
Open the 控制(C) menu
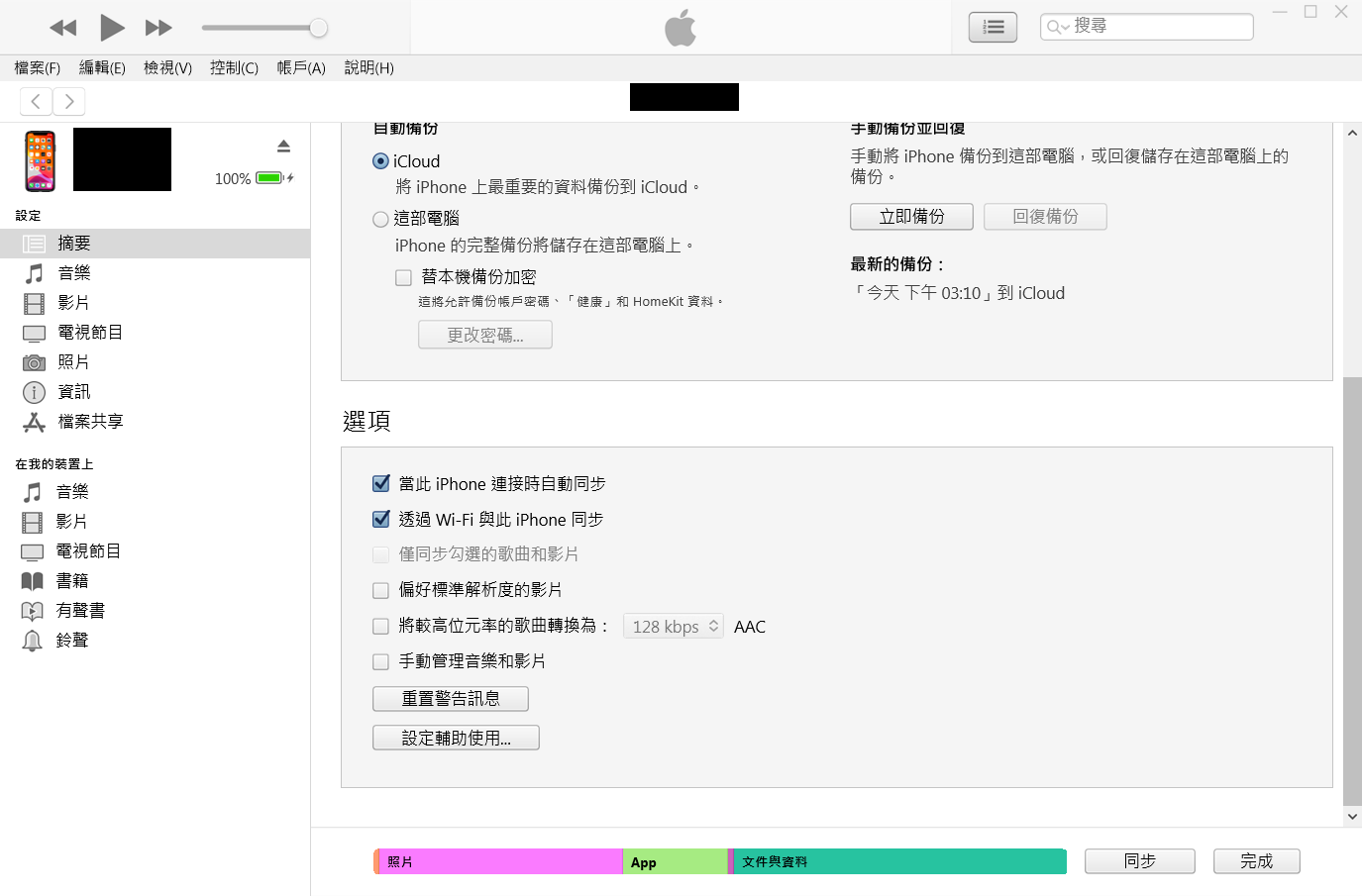coord(234,67)
